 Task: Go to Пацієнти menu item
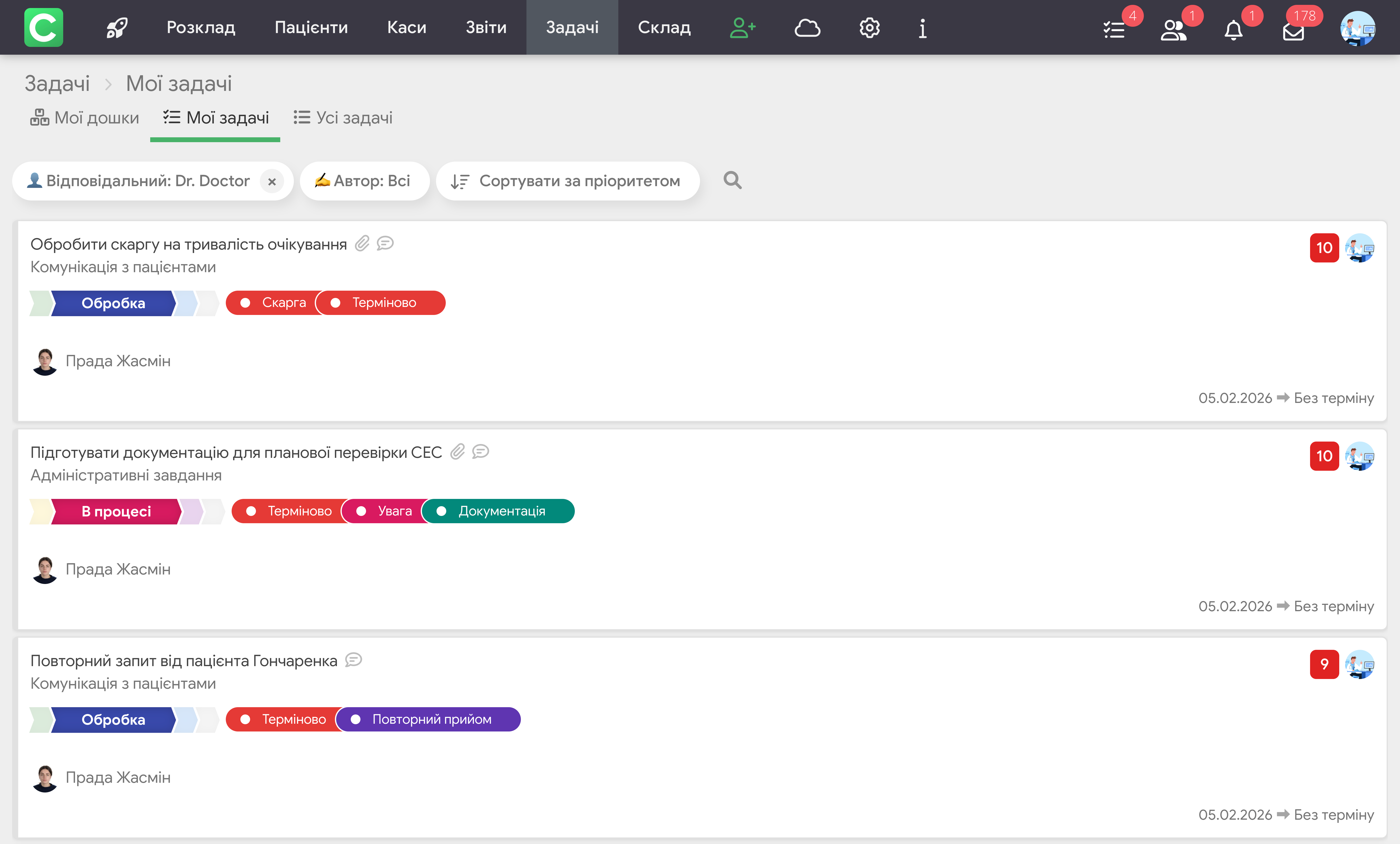[x=311, y=27]
